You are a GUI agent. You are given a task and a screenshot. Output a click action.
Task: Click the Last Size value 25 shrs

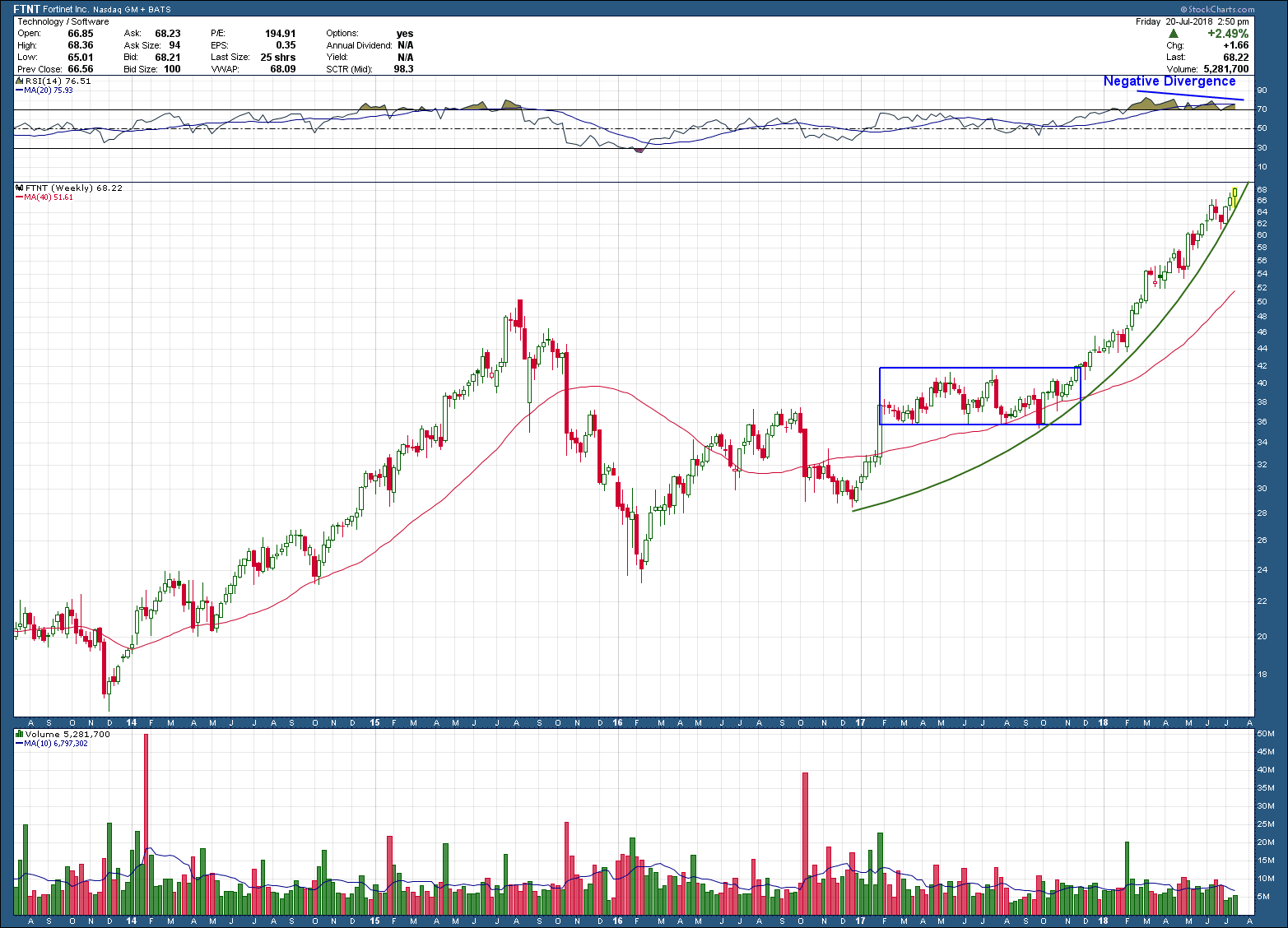pos(278,58)
